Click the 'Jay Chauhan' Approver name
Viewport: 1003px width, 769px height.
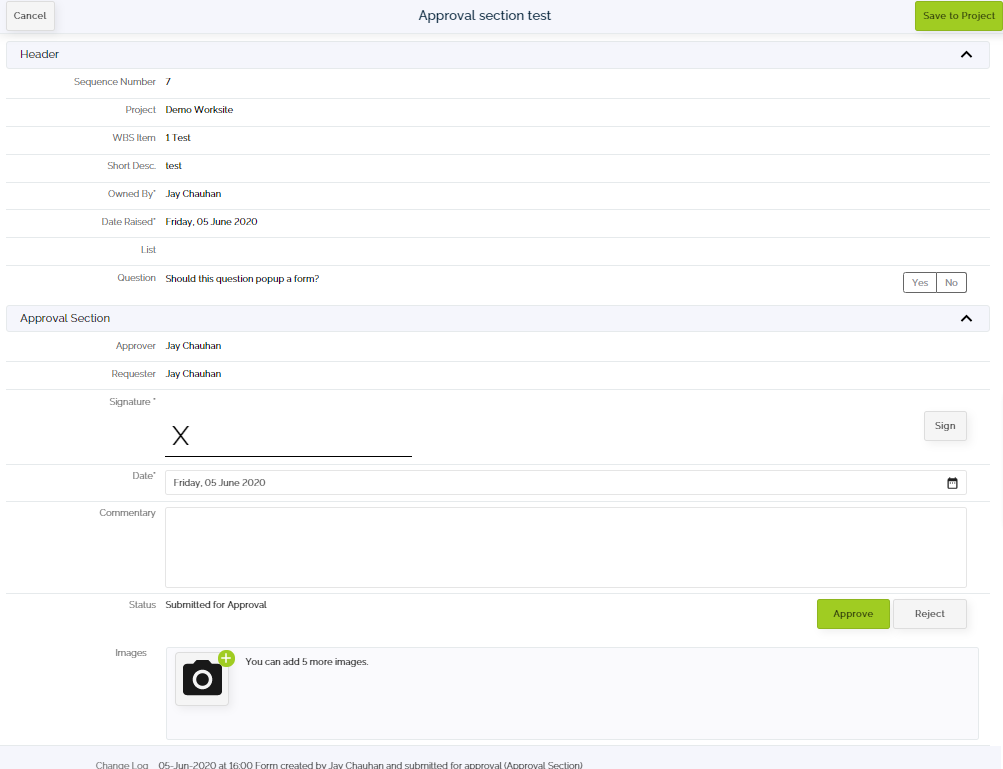(193, 345)
